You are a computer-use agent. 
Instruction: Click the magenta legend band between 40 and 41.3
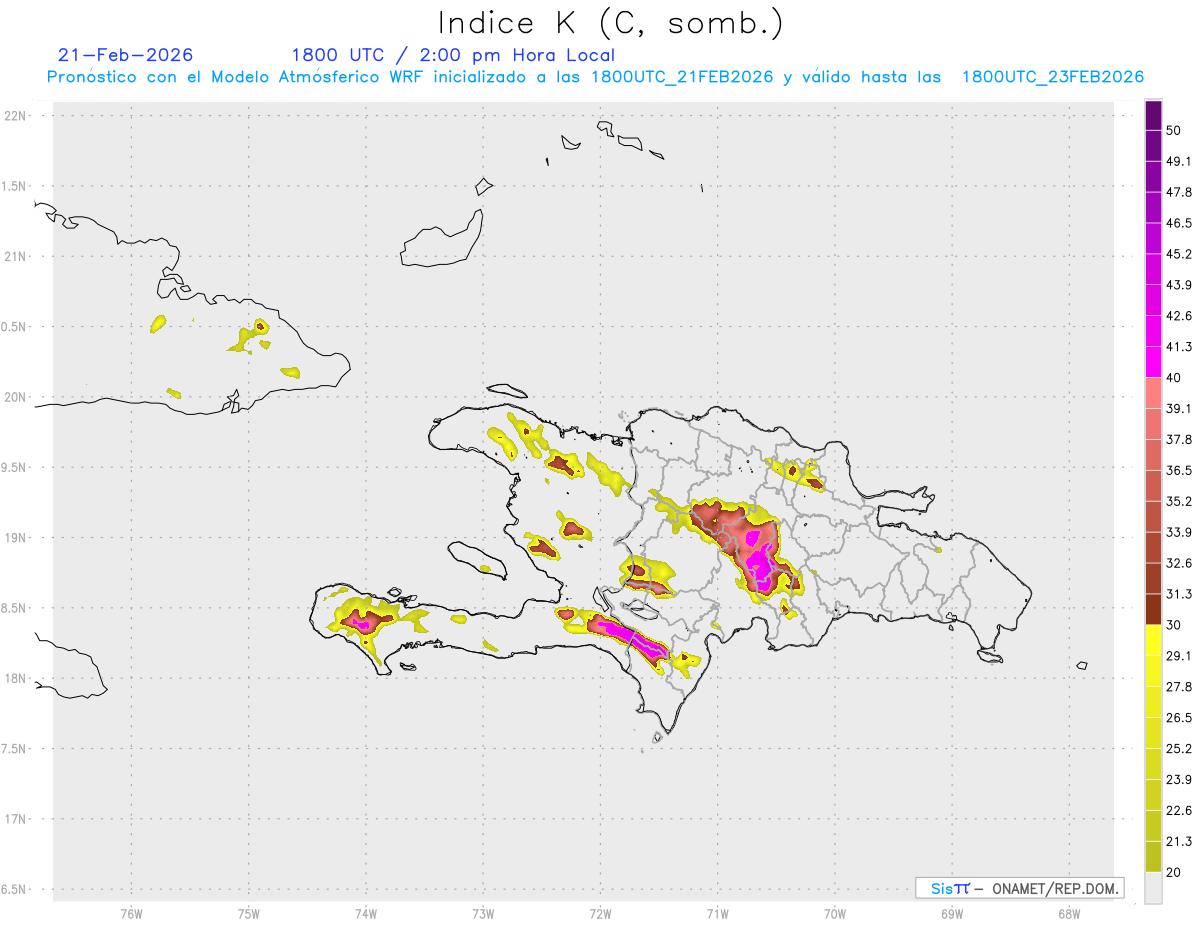tap(1154, 362)
